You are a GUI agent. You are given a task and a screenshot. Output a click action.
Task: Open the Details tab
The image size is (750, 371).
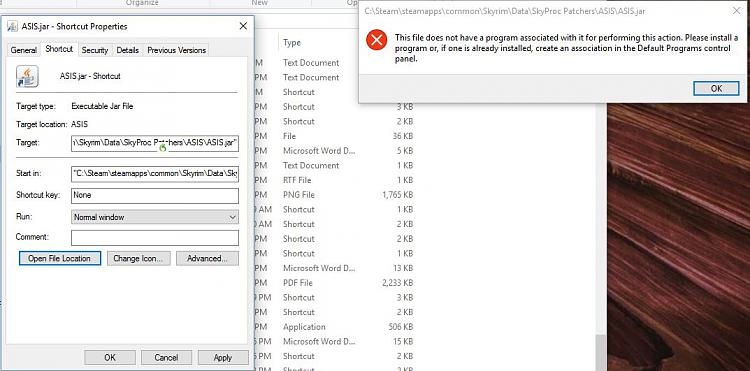coord(128,50)
